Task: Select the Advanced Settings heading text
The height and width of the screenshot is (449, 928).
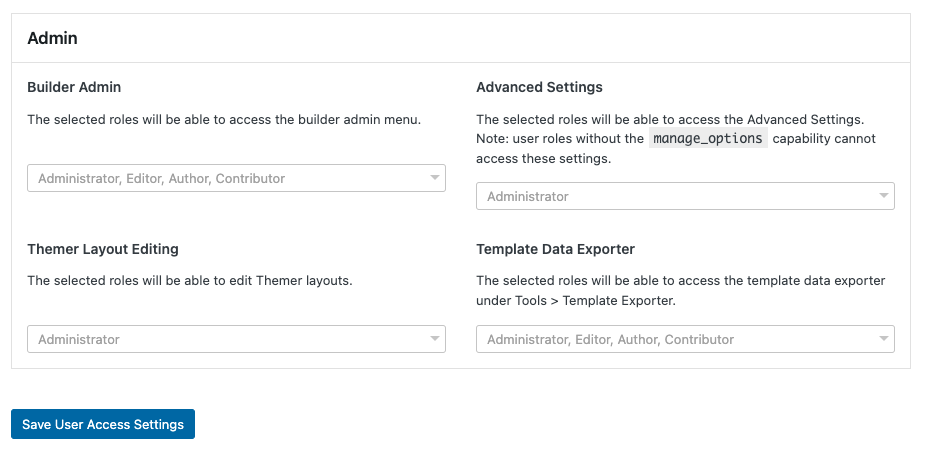Action: [x=539, y=87]
